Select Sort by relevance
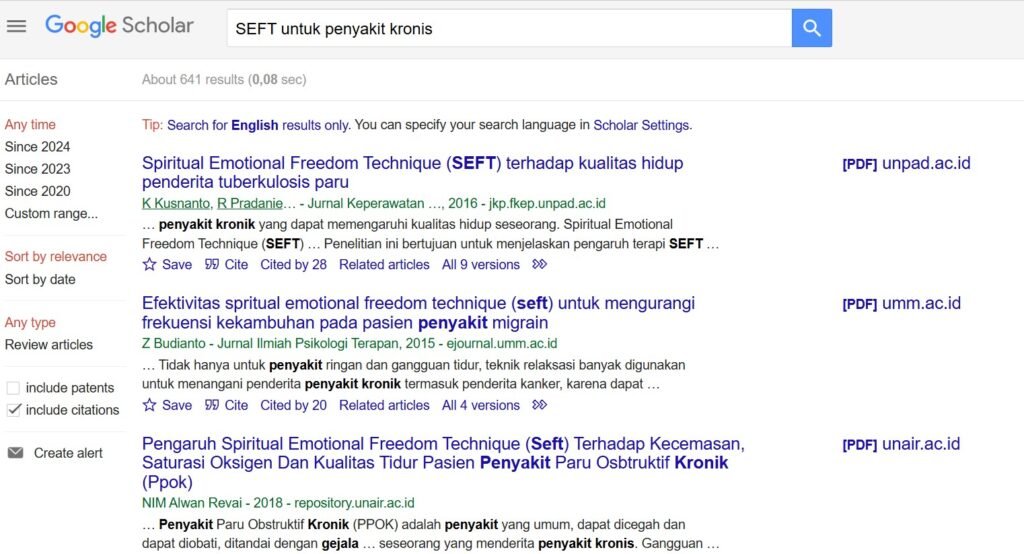The image size is (1024, 554). point(56,257)
